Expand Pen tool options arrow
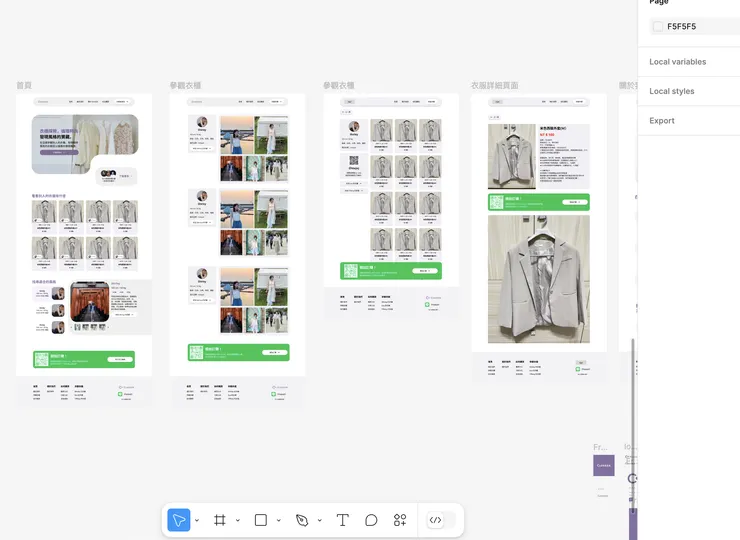The image size is (740, 540). pos(320,520)
